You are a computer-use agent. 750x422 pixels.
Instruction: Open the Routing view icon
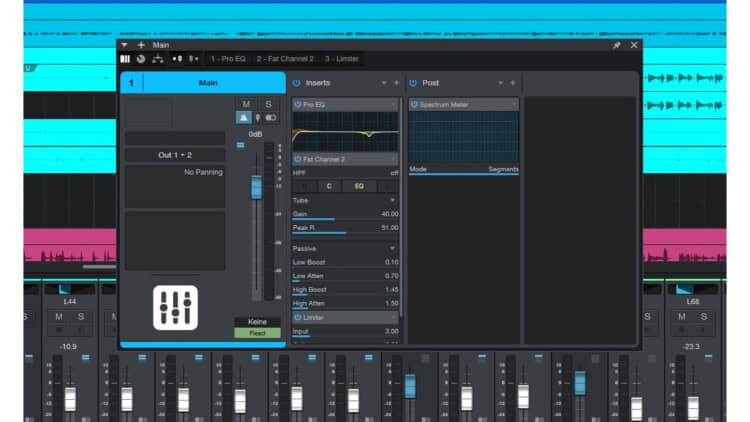(x=158, y=59)
